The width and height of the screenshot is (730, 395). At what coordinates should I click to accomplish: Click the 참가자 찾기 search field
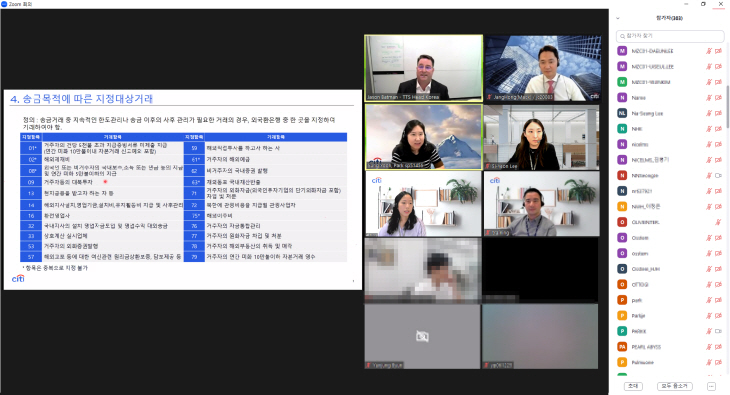[670, 36]
